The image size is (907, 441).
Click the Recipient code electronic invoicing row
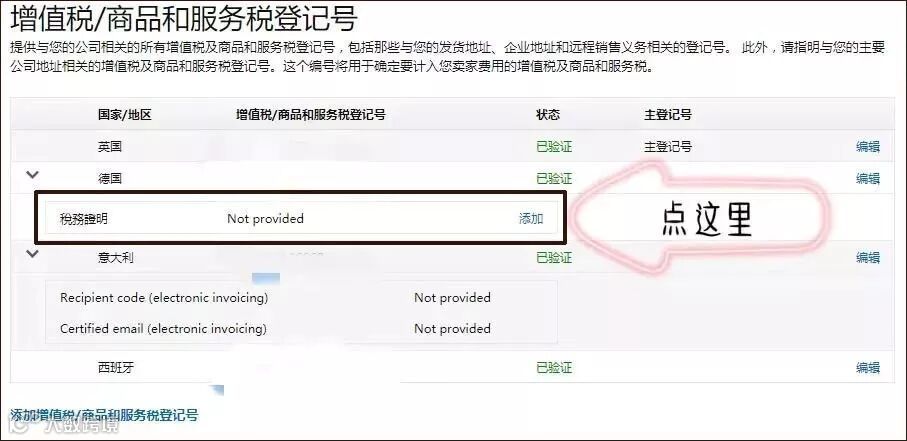301,297
